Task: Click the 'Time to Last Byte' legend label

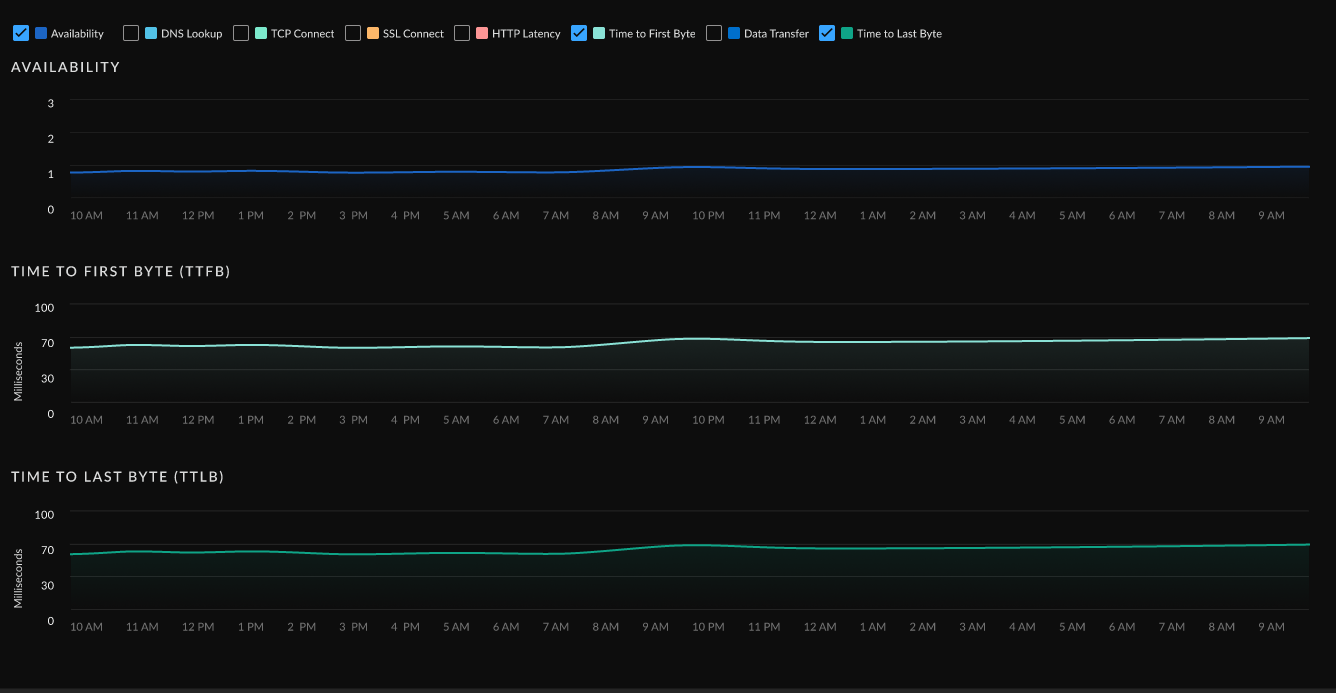Action: pyautogui.click(x=899, y=34)
